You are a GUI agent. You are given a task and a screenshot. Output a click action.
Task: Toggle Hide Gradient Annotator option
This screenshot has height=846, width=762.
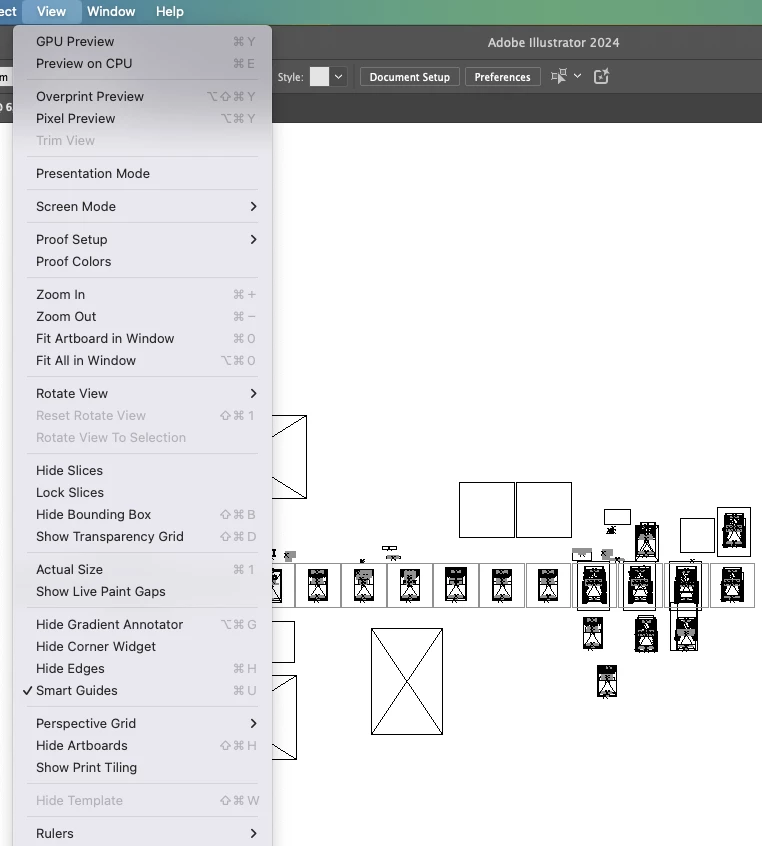tap(142, 625)
